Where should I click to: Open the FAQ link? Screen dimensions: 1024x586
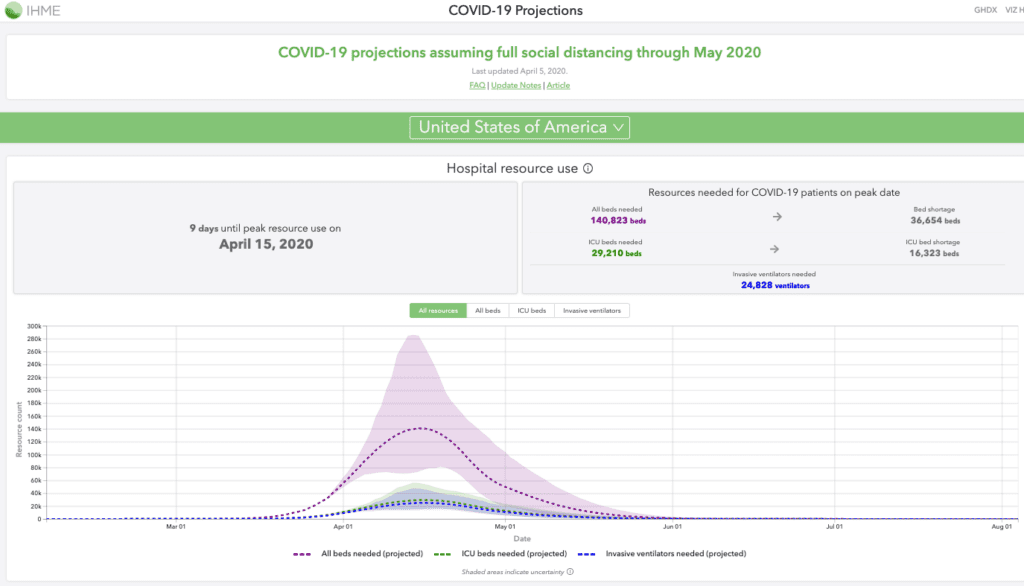pyautogui.click(x=477, y=85)
